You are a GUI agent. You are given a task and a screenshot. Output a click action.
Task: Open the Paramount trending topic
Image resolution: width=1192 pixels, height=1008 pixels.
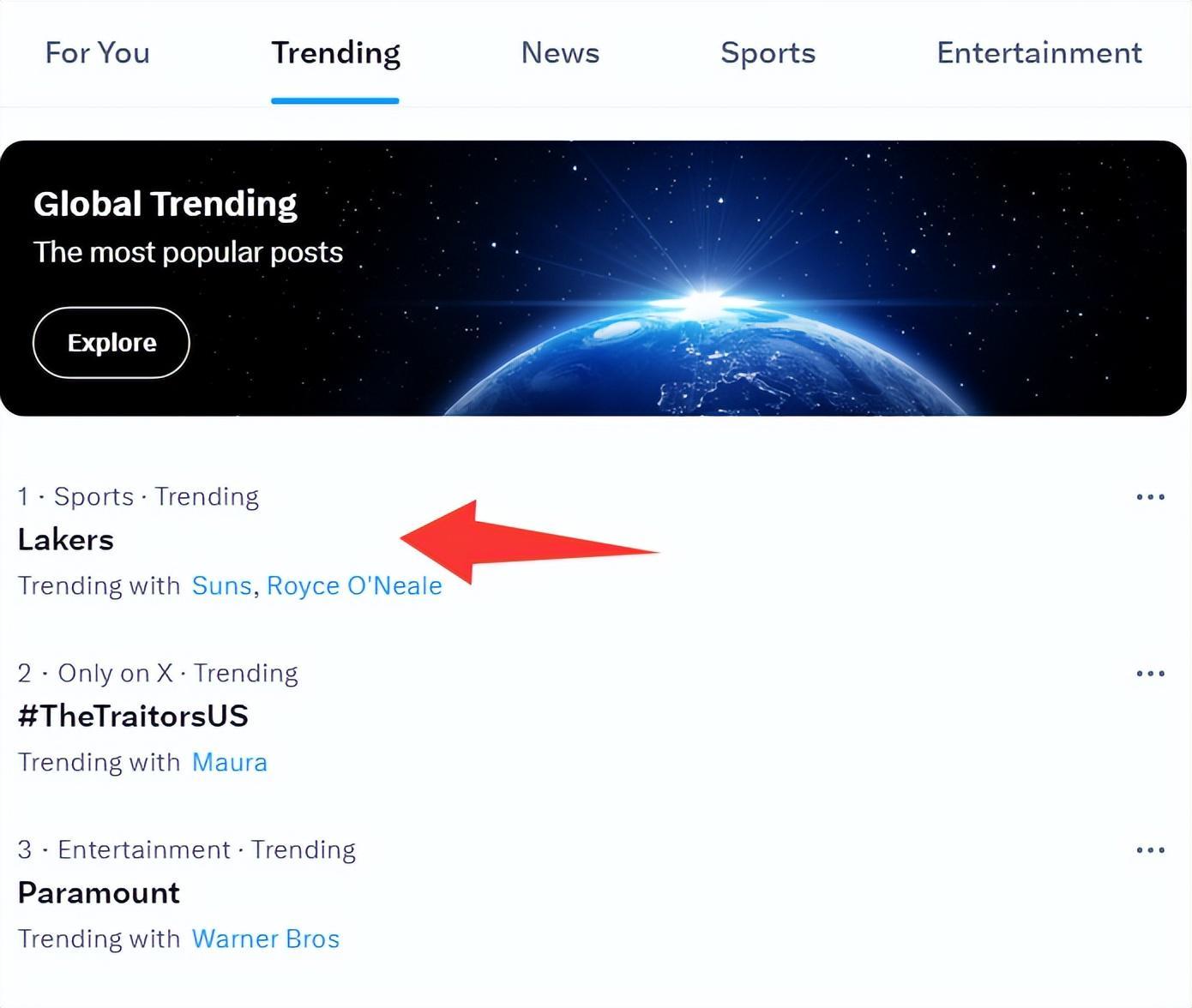click(x=99, y=893)
